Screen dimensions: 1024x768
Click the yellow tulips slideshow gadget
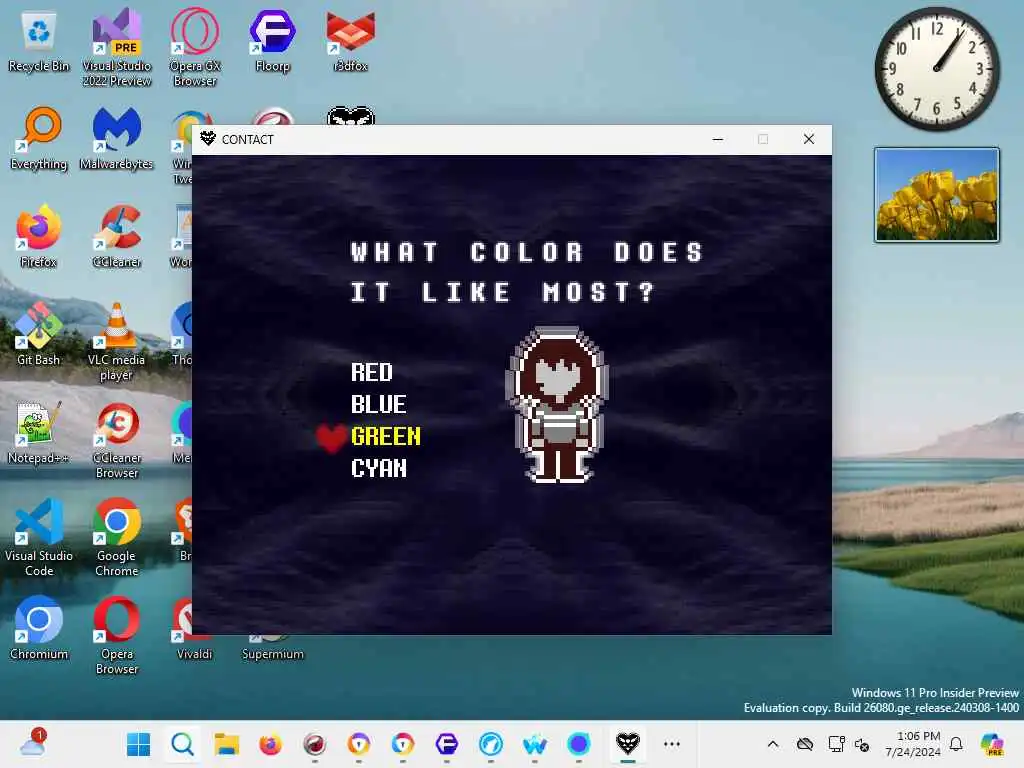[x=936, y=195]
